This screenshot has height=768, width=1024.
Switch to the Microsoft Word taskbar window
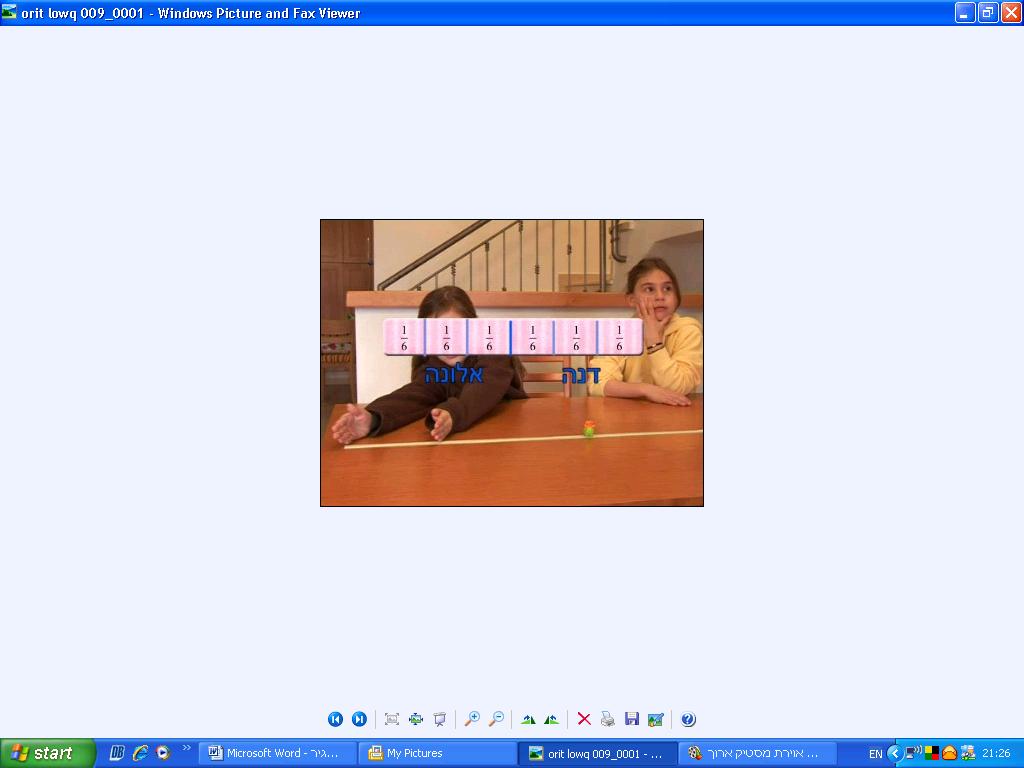click(277, 753)
